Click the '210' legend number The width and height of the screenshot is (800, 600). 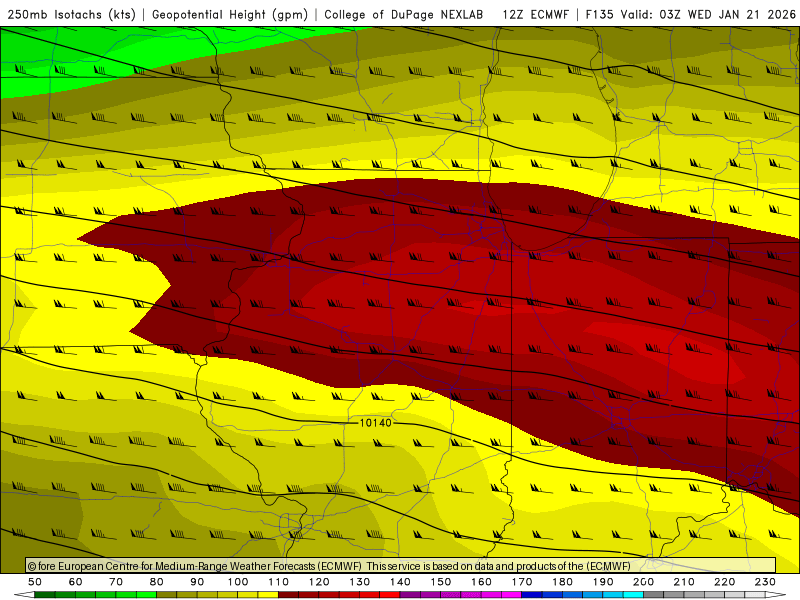(x=684, y=582)
